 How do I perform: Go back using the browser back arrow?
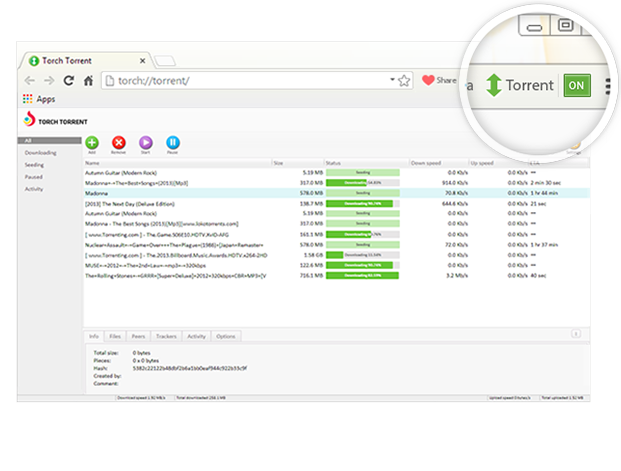coord(30,81)
